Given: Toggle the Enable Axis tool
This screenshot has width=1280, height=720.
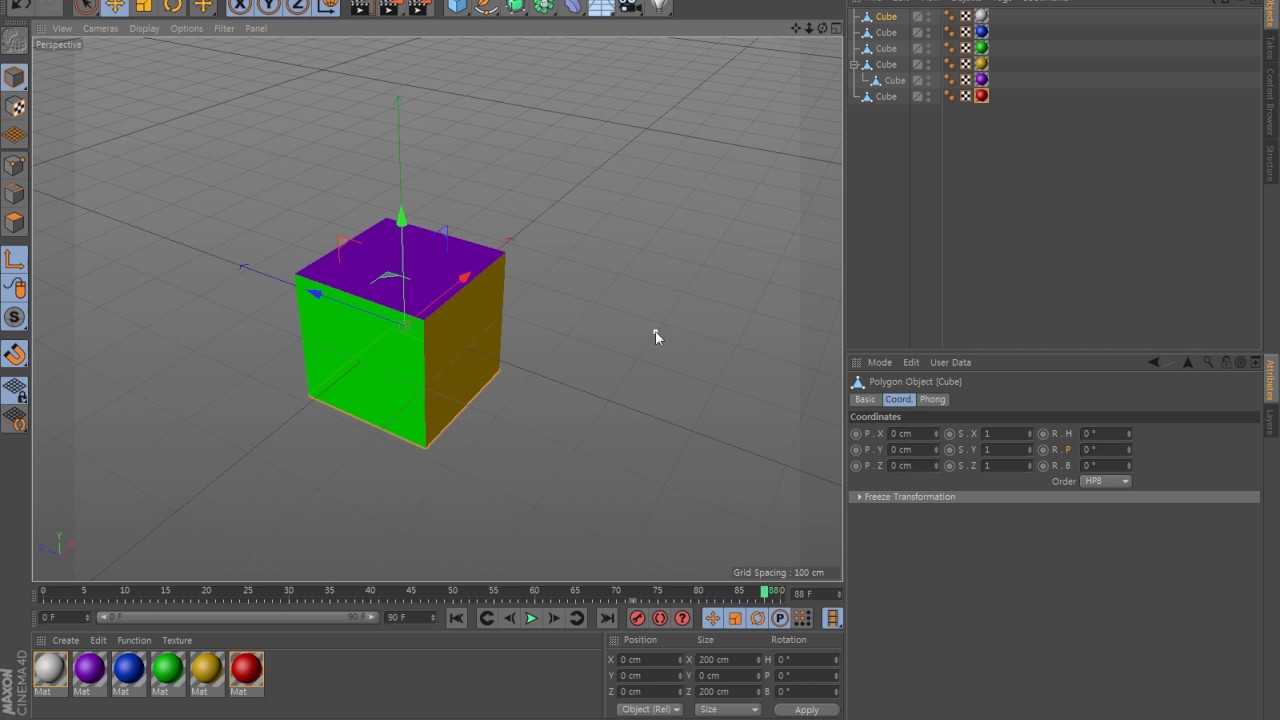Looking at the screenshot, I should click(x=14, y=260).
